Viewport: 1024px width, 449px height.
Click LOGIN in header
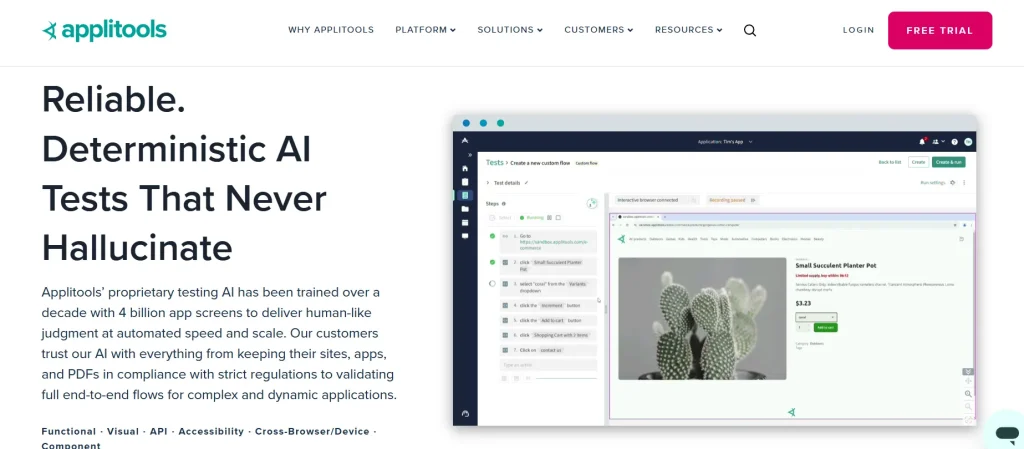(x=858, y=30)
